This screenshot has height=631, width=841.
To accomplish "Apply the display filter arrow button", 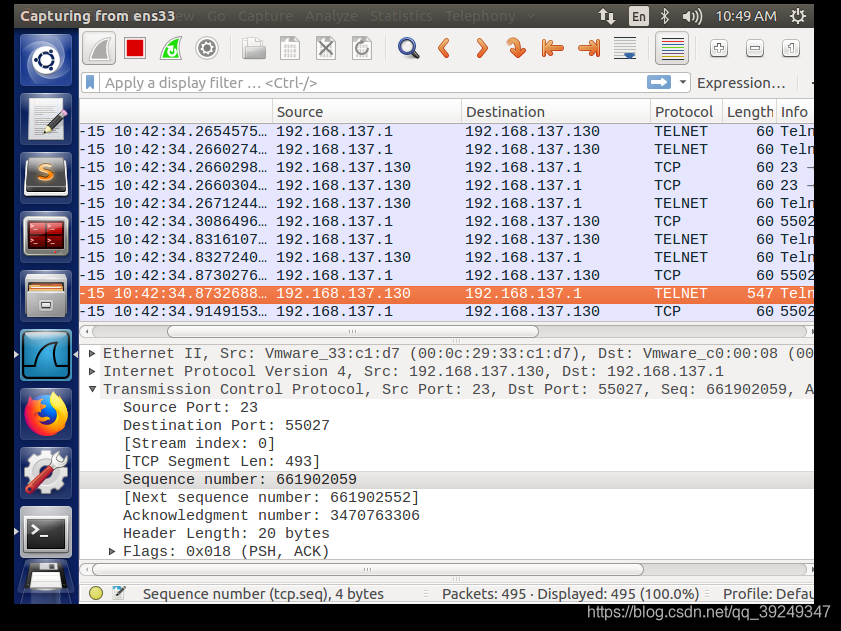I will (659, 82).
